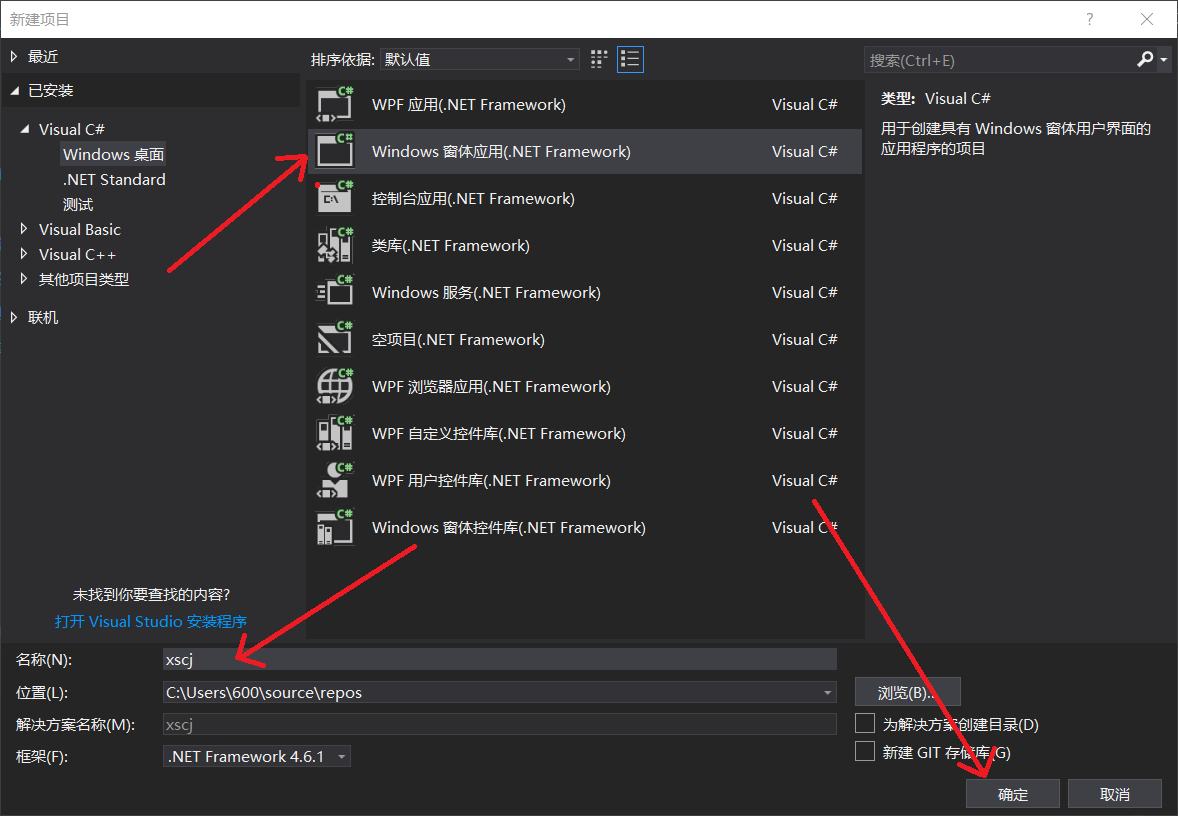This screenshot has height=816, width=1178.
Task: Click the WPF 自定义控件库 template icon
Action: tap(335, 433)
